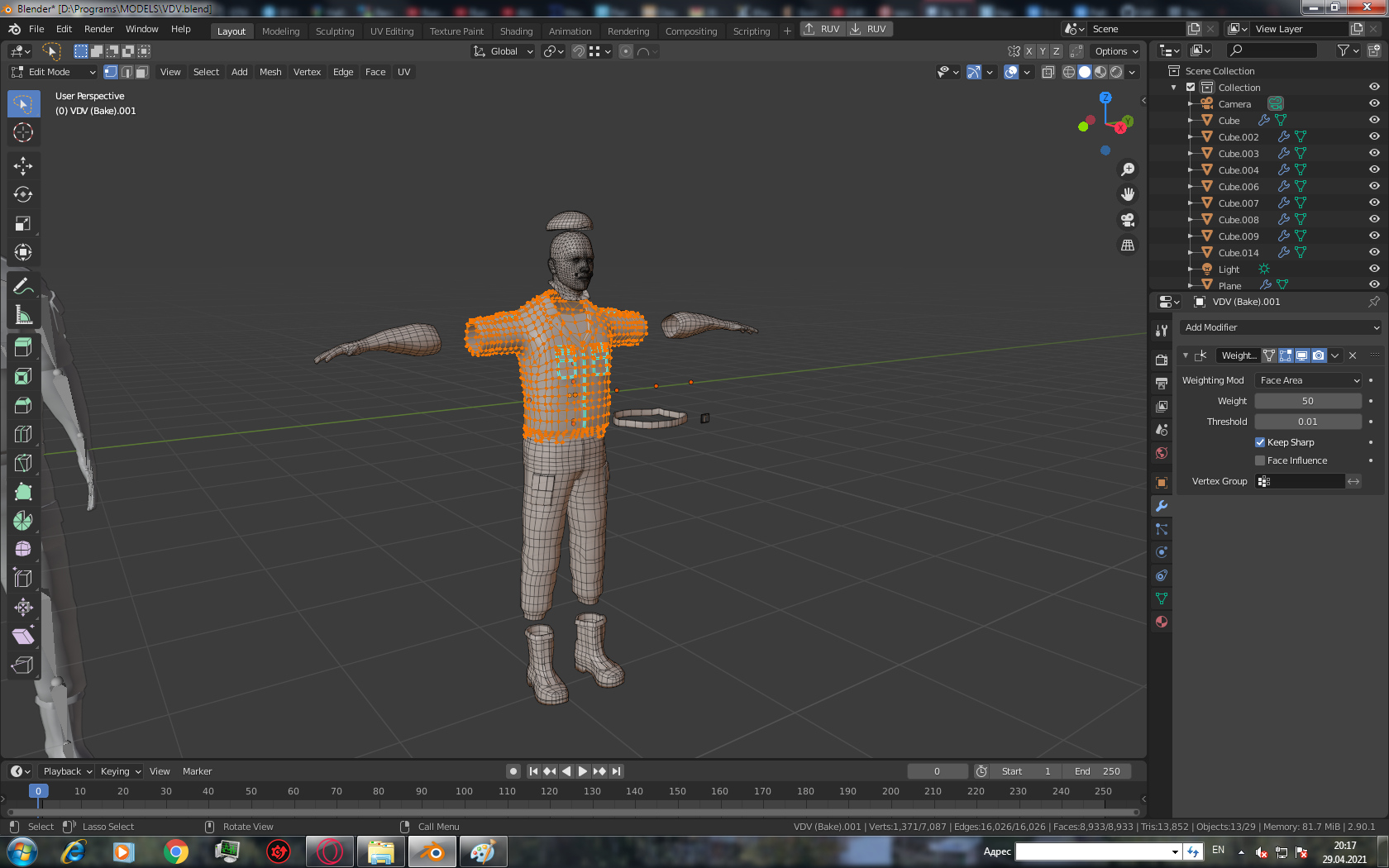Enable the Face Influence checkbox
Screen dimensions: 1389x868
coord(1260,460)
